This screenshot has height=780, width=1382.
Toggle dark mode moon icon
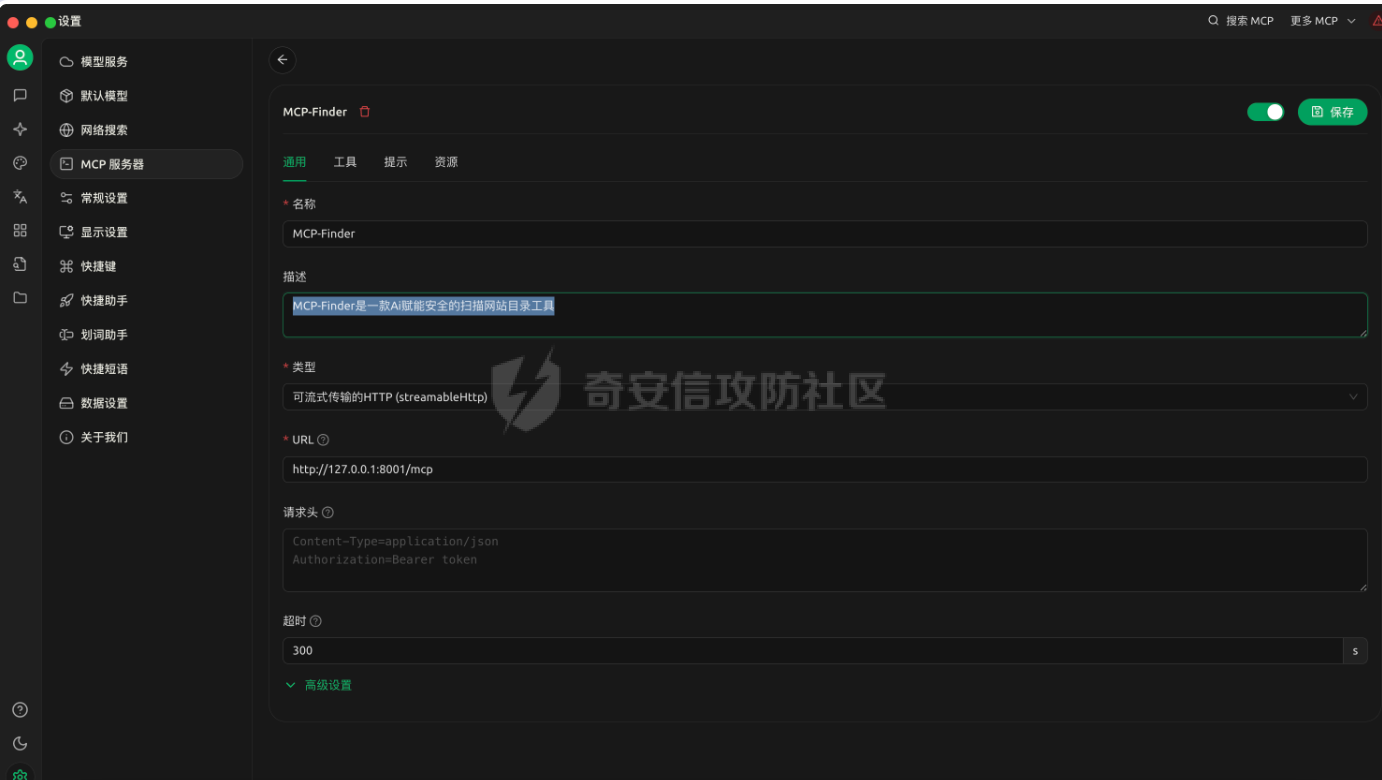coord(20,744)
